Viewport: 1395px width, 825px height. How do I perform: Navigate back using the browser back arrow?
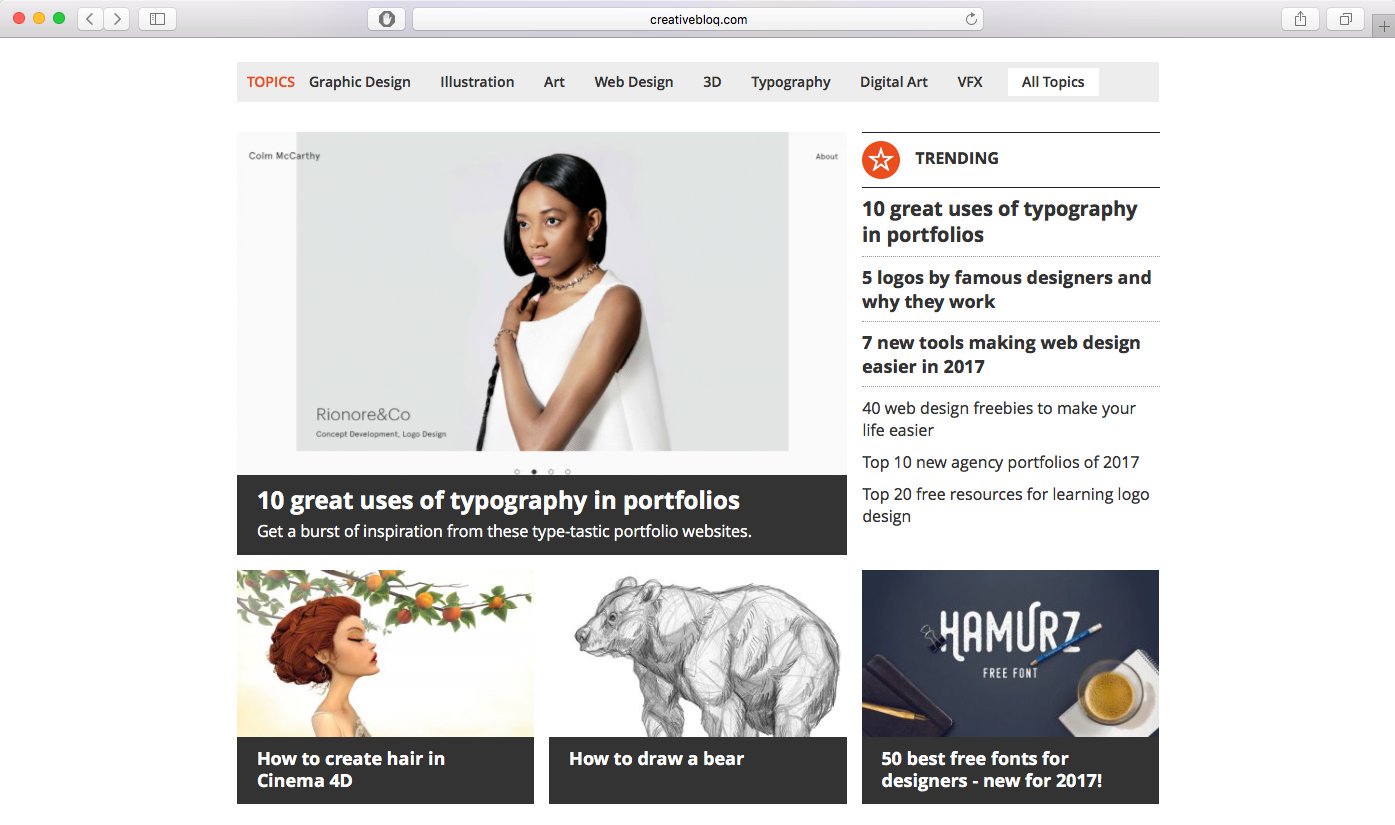point(89,18)
